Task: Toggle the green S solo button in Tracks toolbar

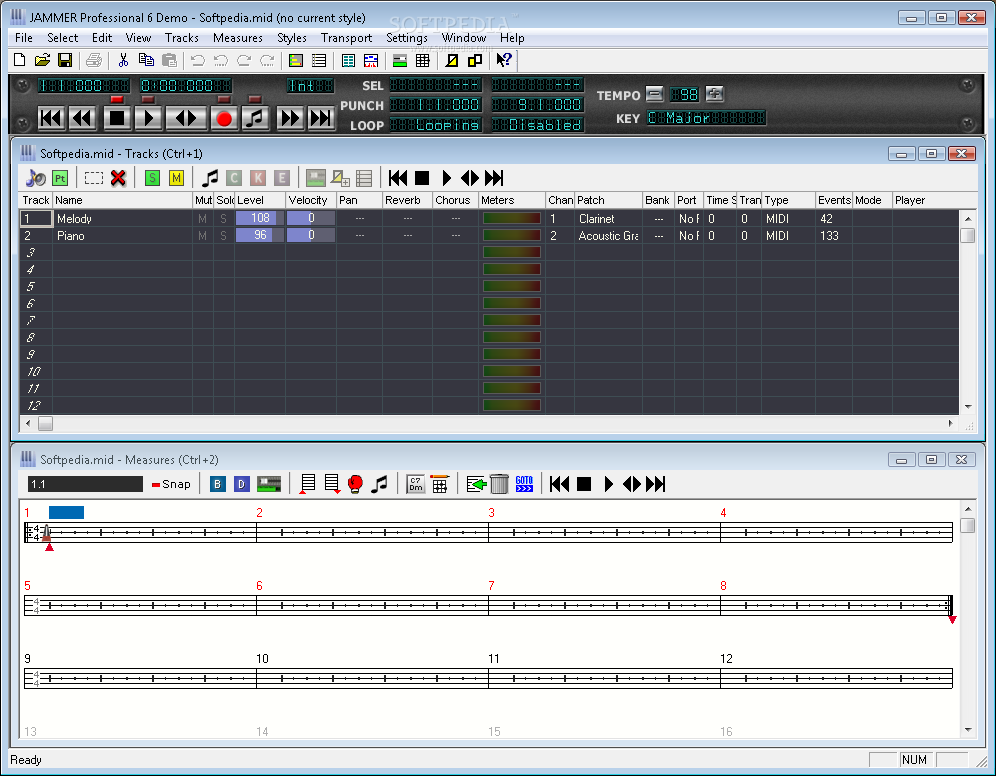Action: pyautogui.click(x=152, y=178)
